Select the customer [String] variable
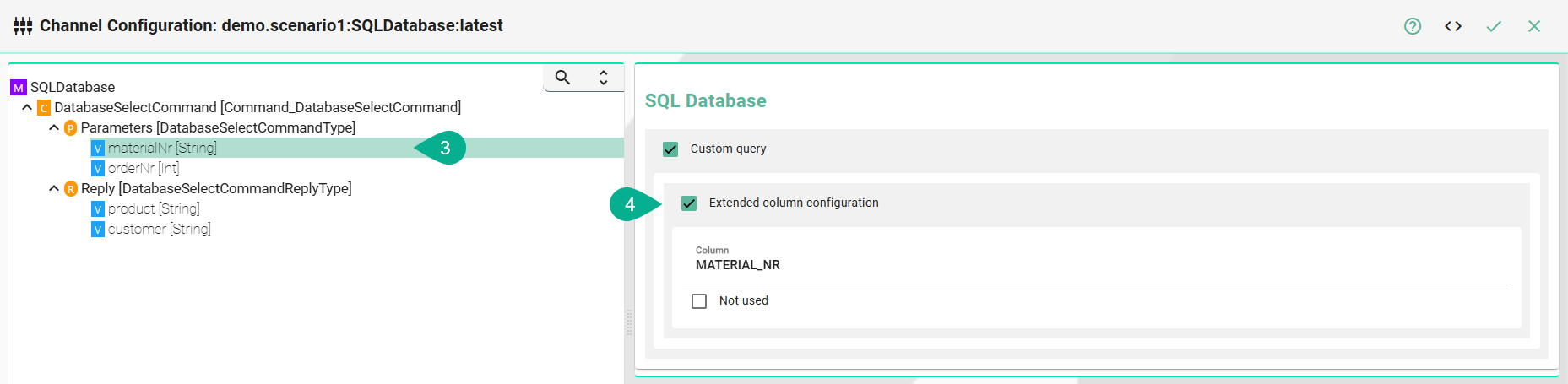 [159, 229]
